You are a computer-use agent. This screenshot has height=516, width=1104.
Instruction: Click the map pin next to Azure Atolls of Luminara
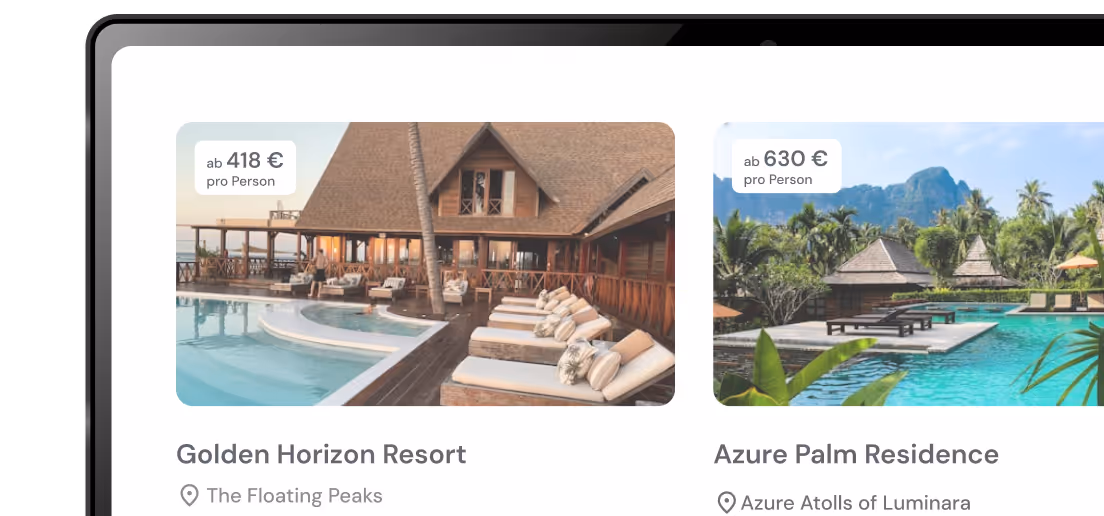tap(726, 503)
